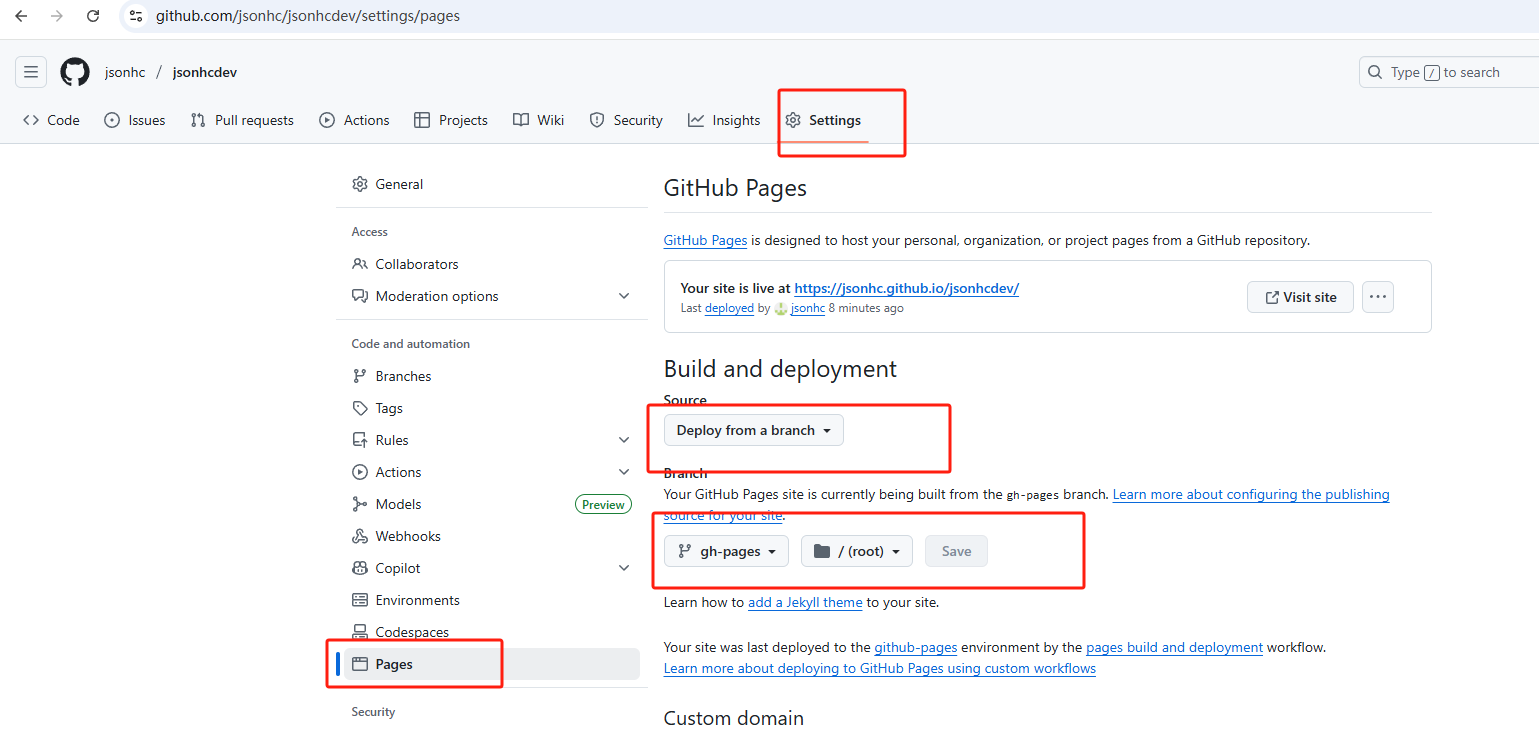Image resolution: width=1539 pixels, height=730 pixels.
Task: Click the play icon beside sidebar Actions
Action: click(360, 472)
